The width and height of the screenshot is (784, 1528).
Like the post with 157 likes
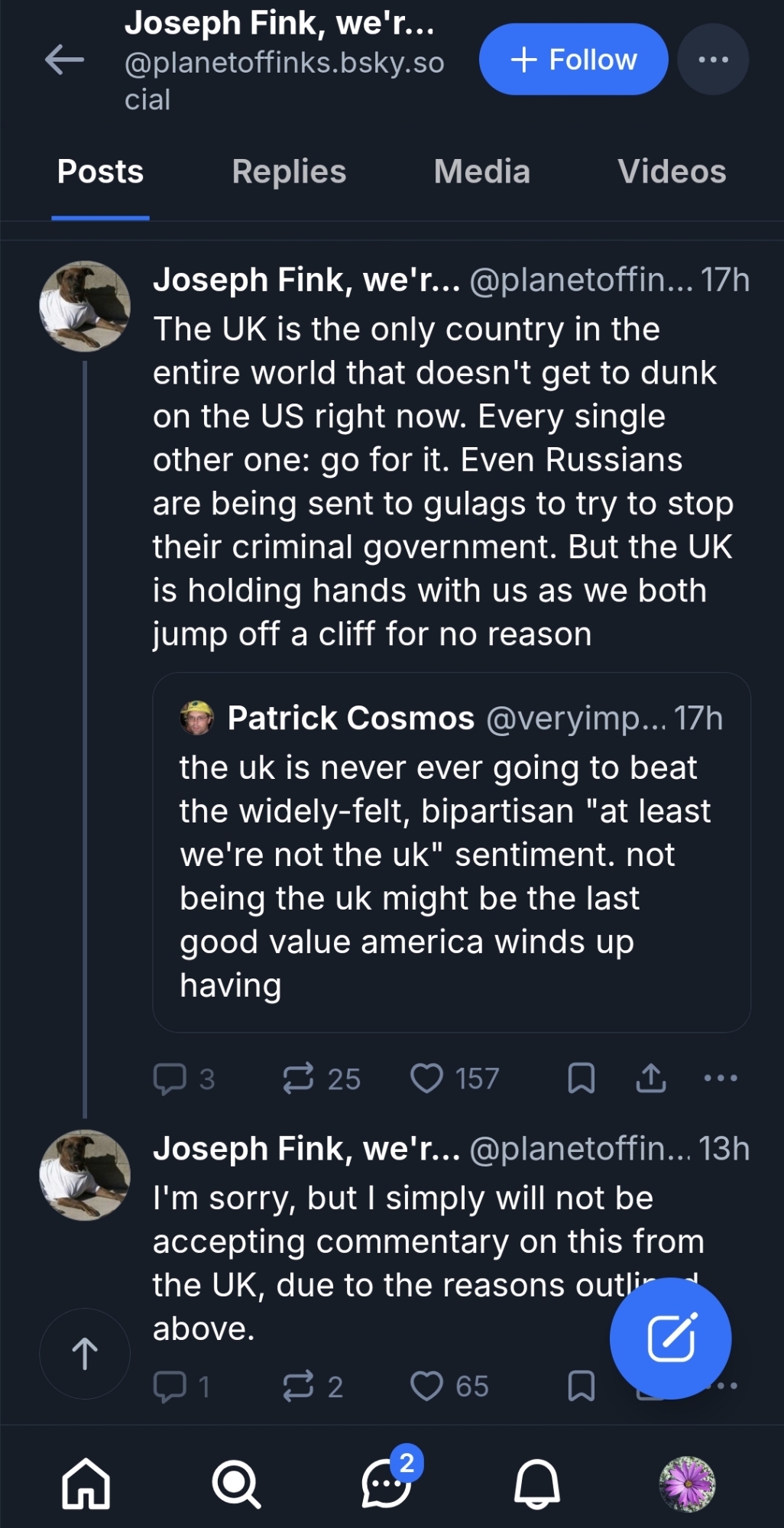(x=427, y=1079)
